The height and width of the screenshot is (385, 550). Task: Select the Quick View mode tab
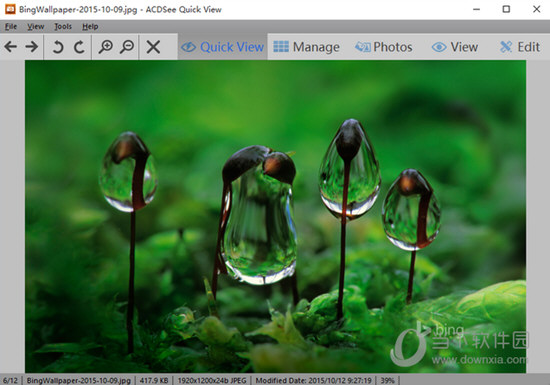[223, 47]
